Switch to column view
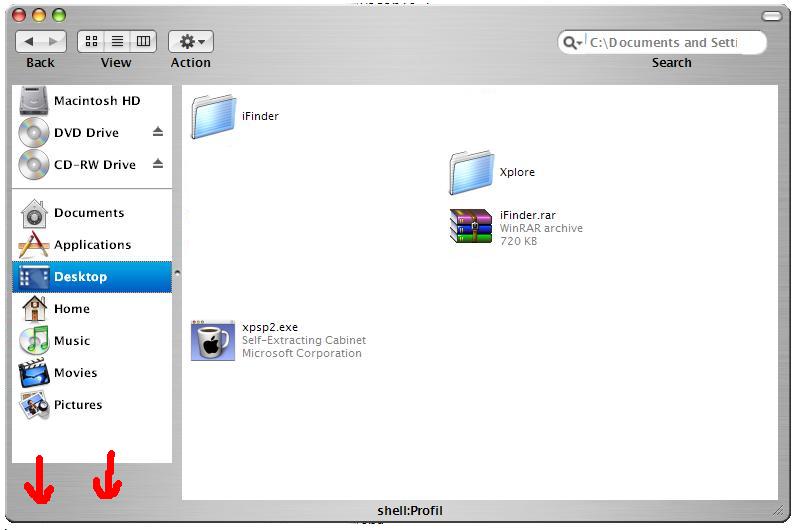 pyautogui.click(x=143, y=41)
